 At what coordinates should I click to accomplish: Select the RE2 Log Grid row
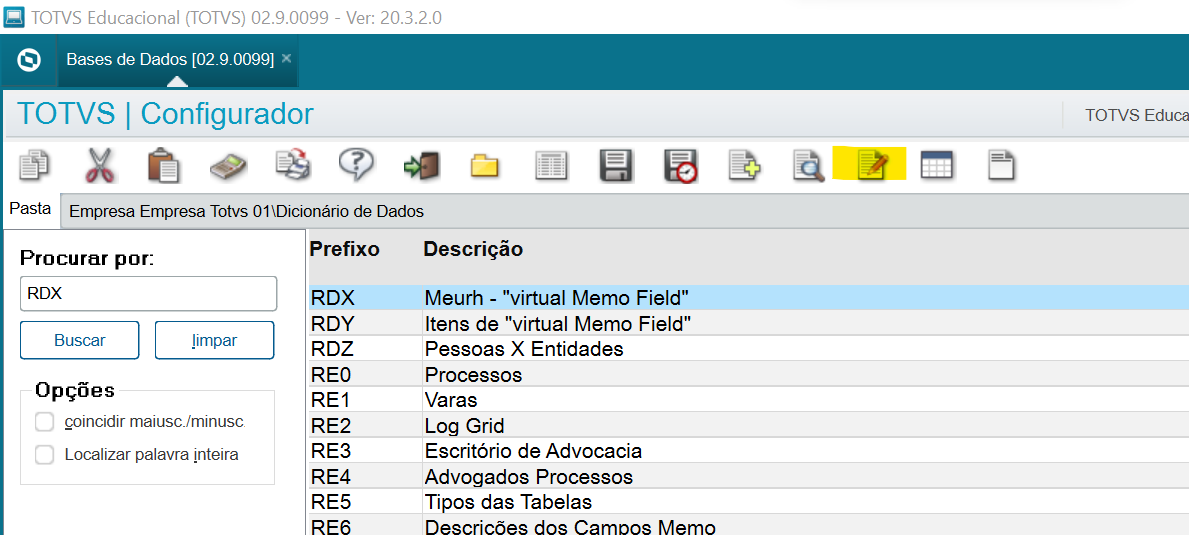[x=748, y=425]
